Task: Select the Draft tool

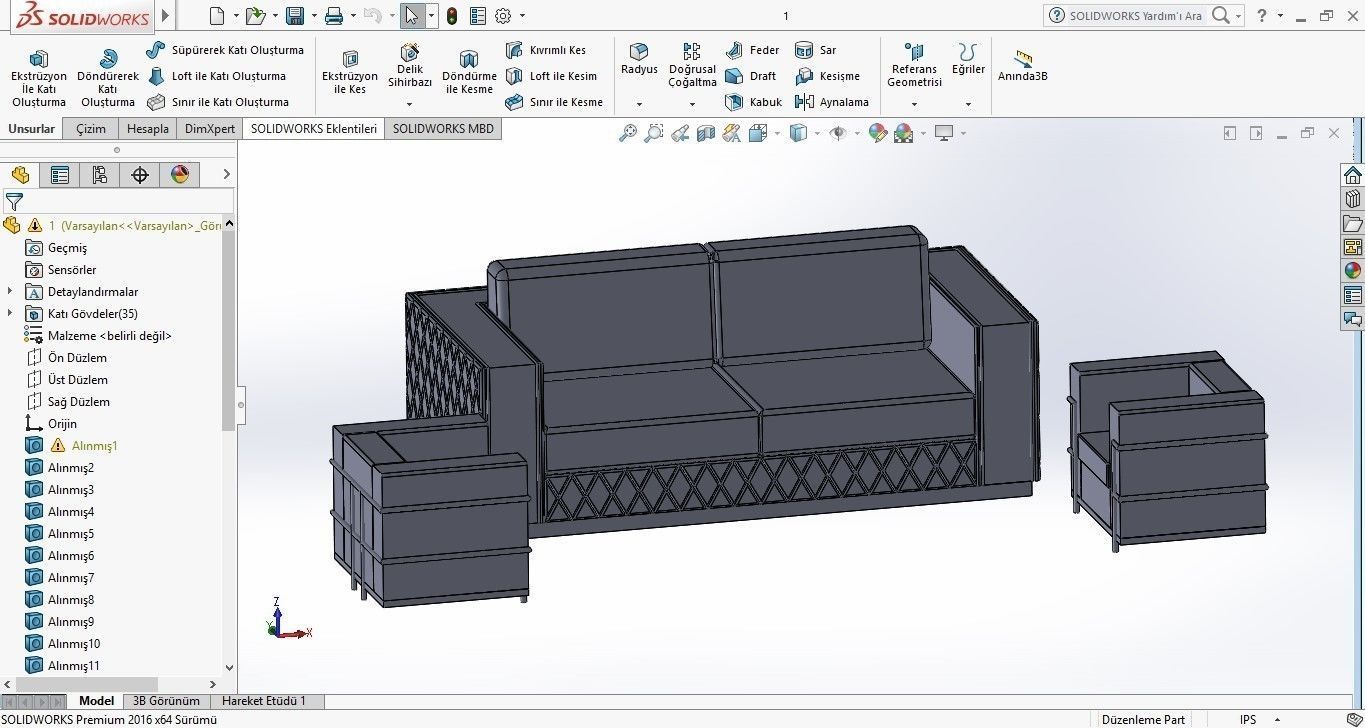Action: [x=750, y=76]
